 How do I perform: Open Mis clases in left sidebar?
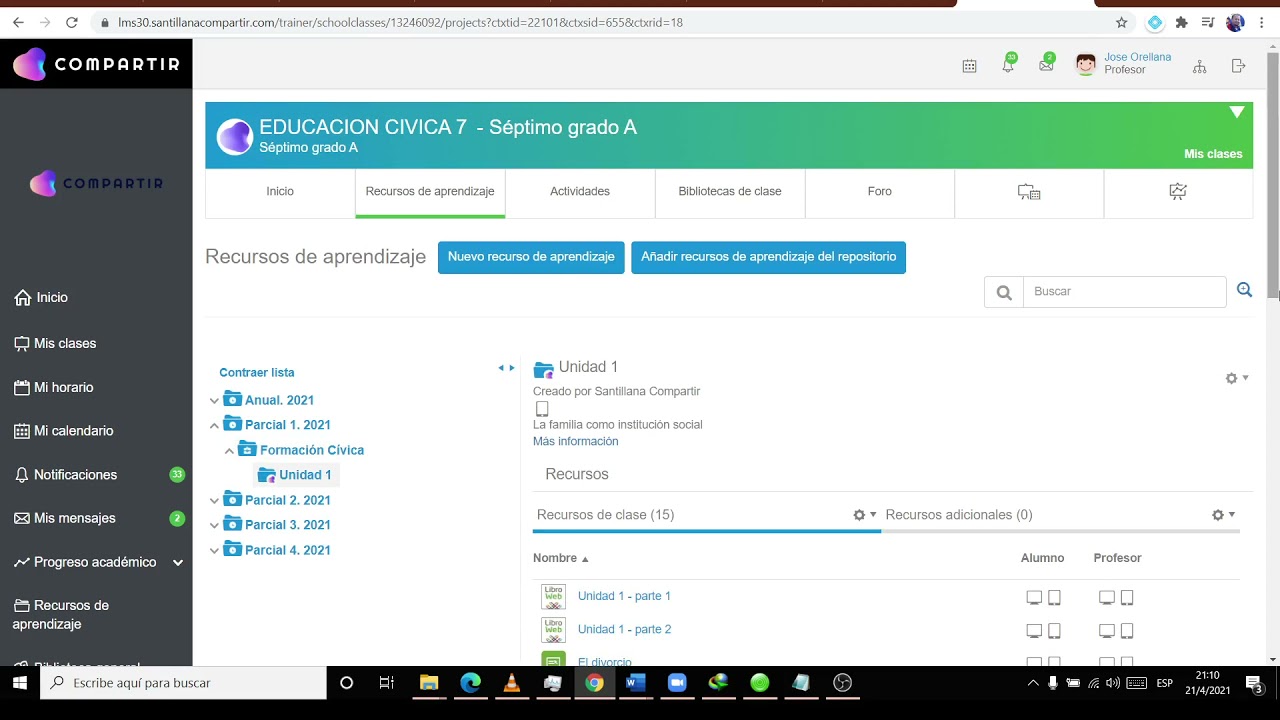click(x=55, y=343)
